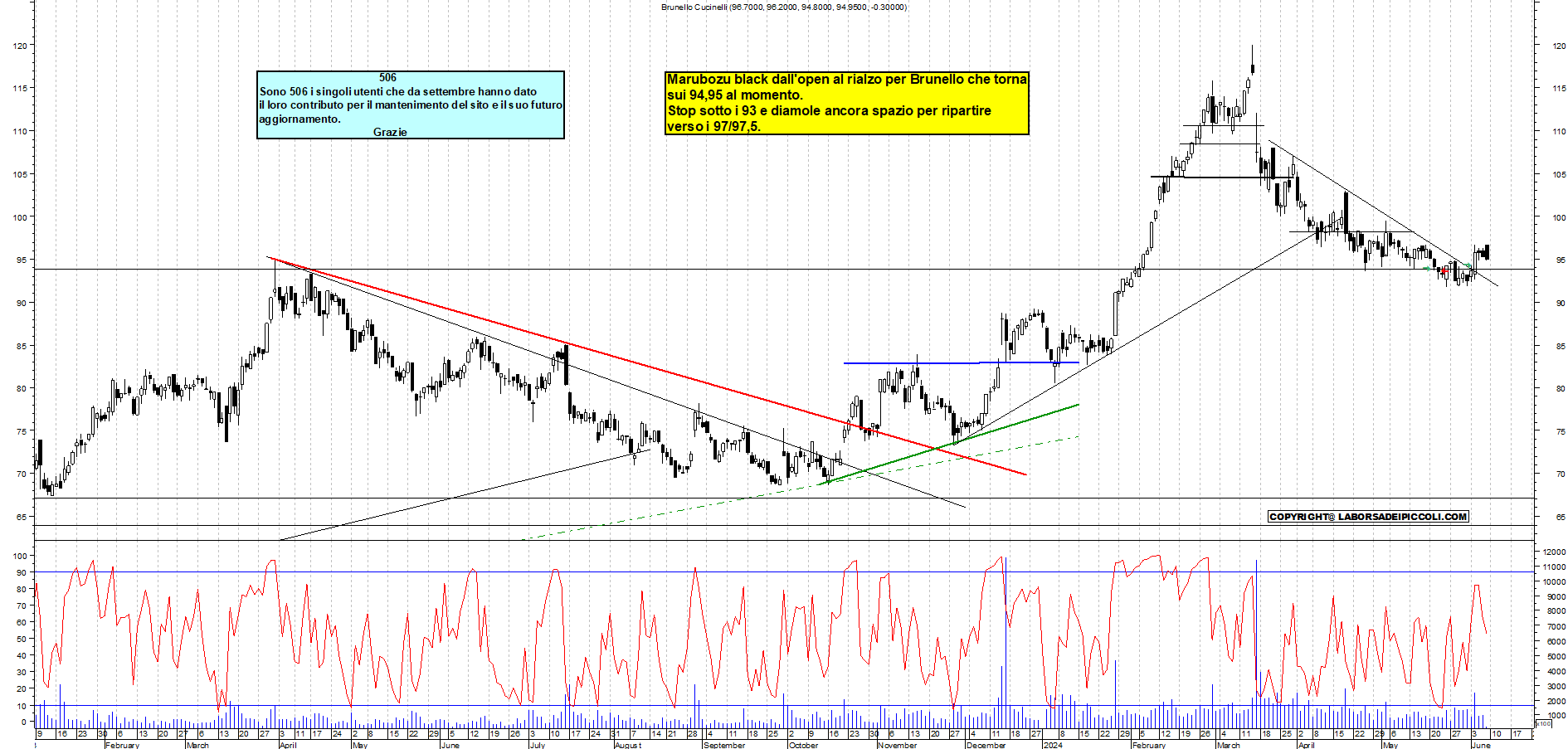Screen dimensions: 1568x749
Task: Click the 'x100' multiplier label near volume scale
Action: pyautogui.click(x=1543, y=724)
